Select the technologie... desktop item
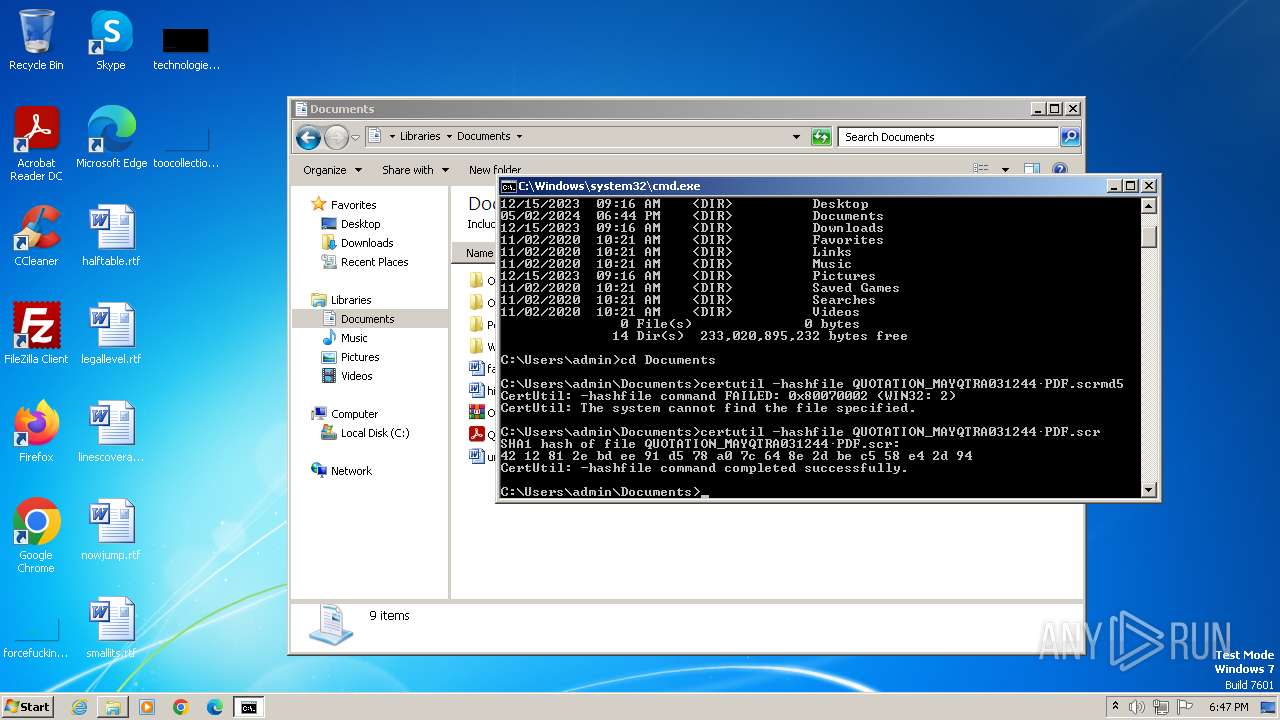 pos(186,47)
